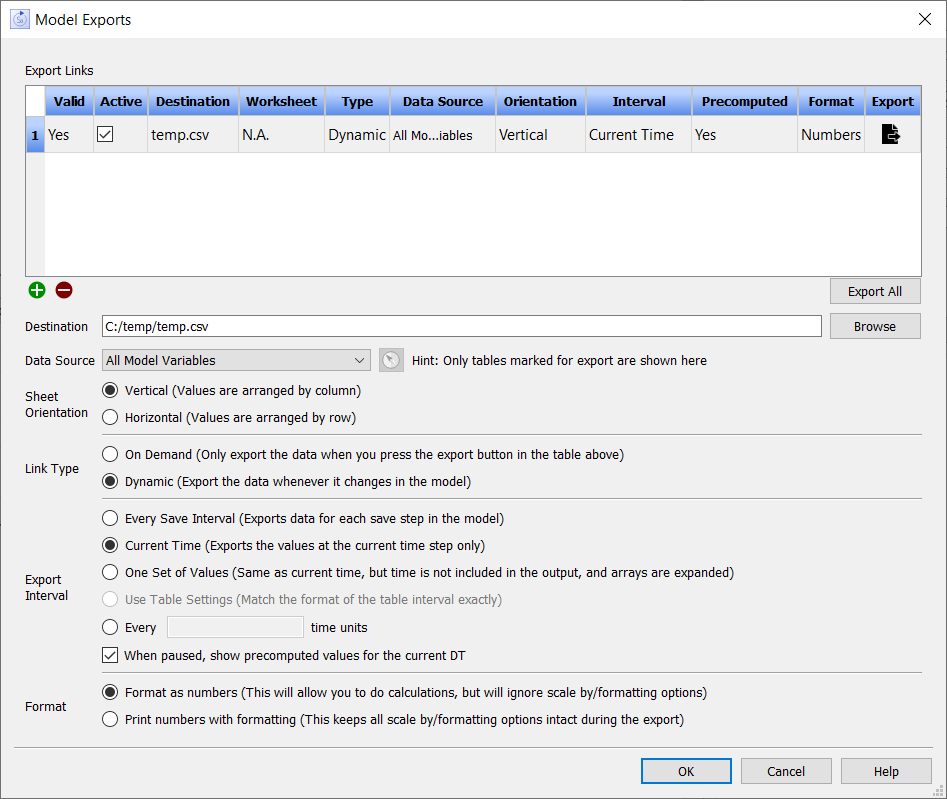
Task: Click the Every time units input field
Action: coord(236,627)
